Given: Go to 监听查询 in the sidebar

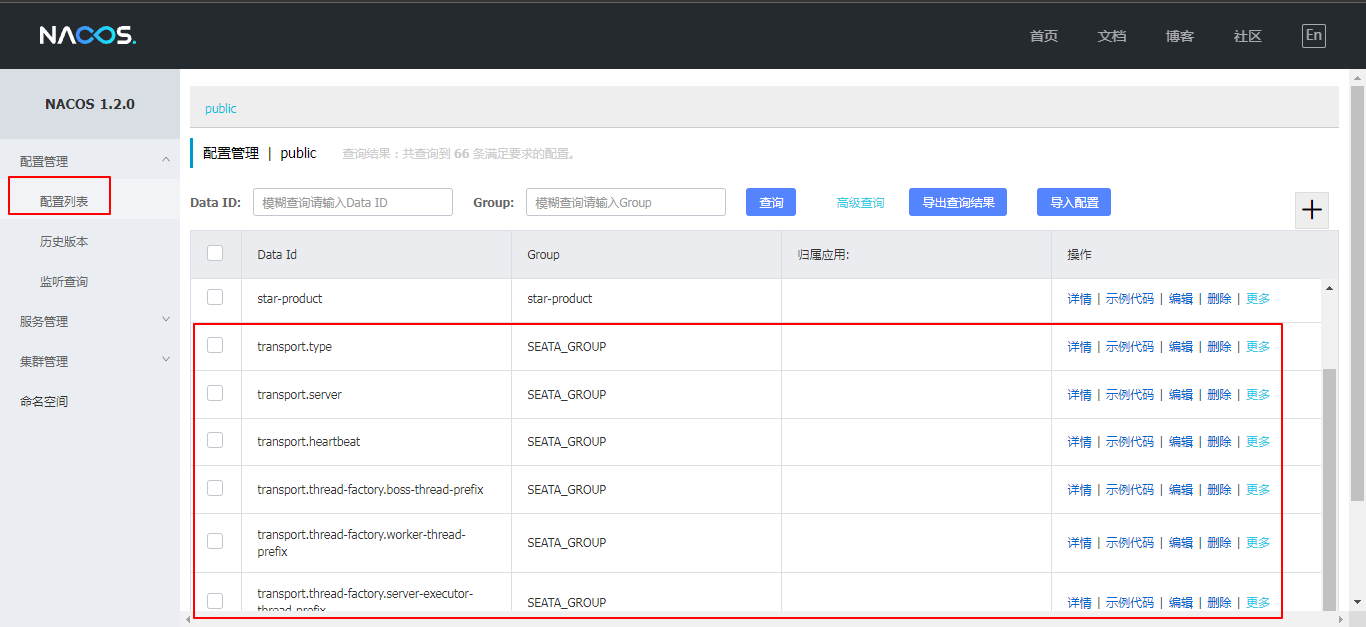Looking at the screenshot, I should click(64, 282).
